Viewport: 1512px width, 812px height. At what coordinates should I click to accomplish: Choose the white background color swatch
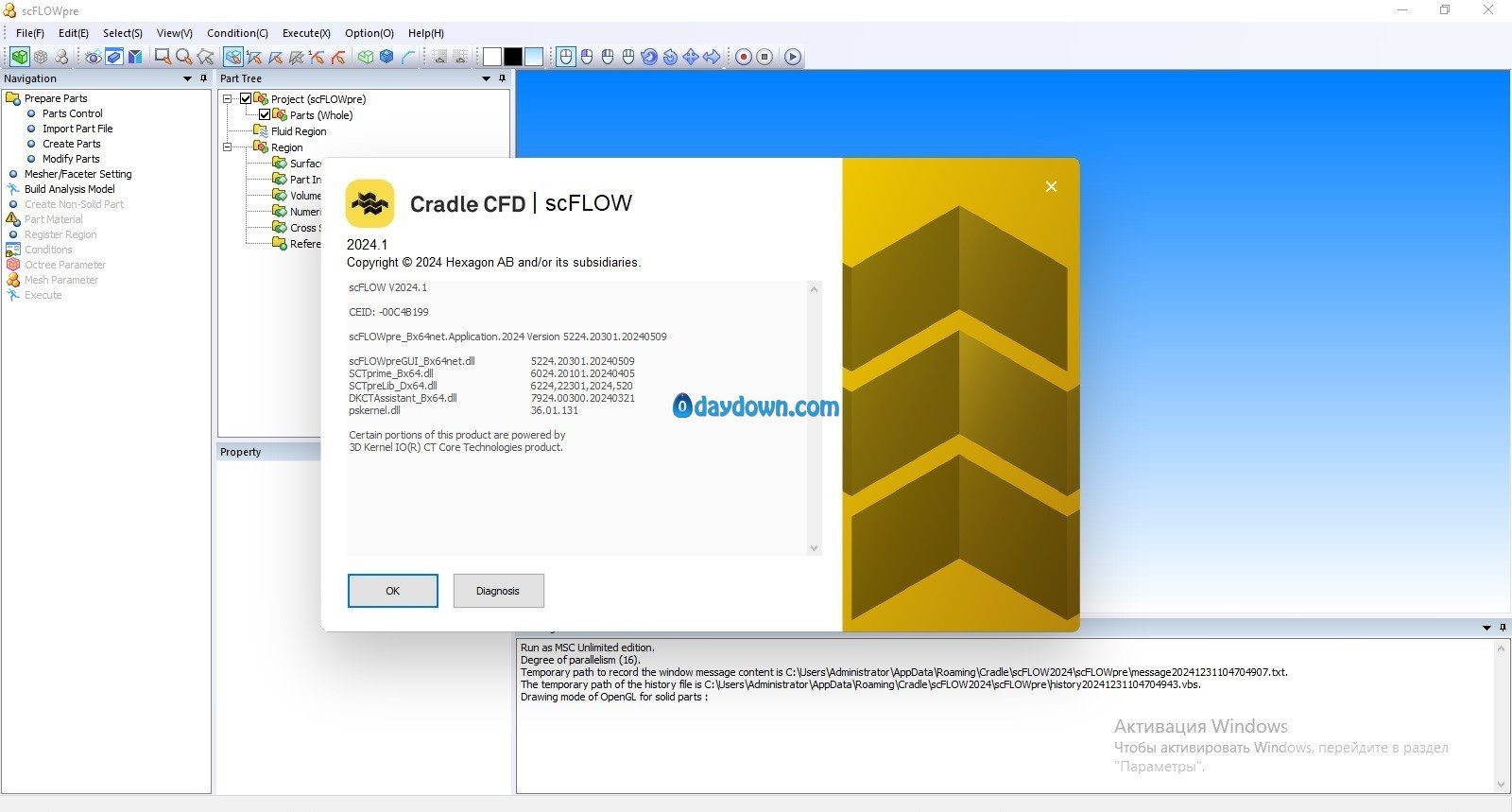point(492,57)
